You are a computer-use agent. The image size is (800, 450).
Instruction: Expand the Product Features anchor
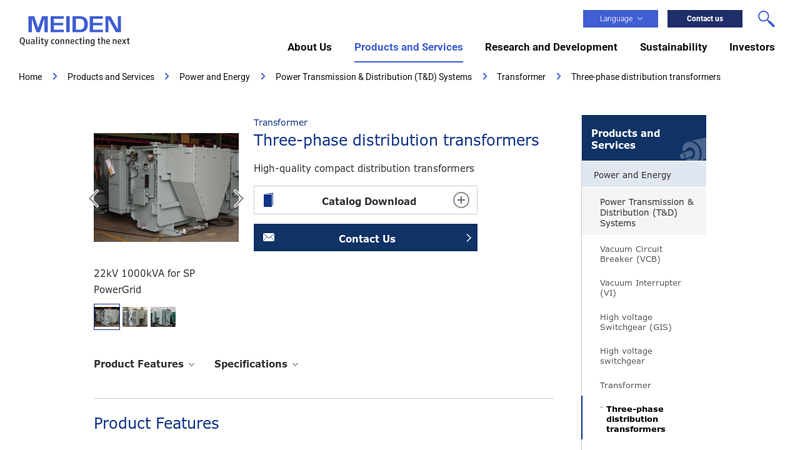pos(144,364)
